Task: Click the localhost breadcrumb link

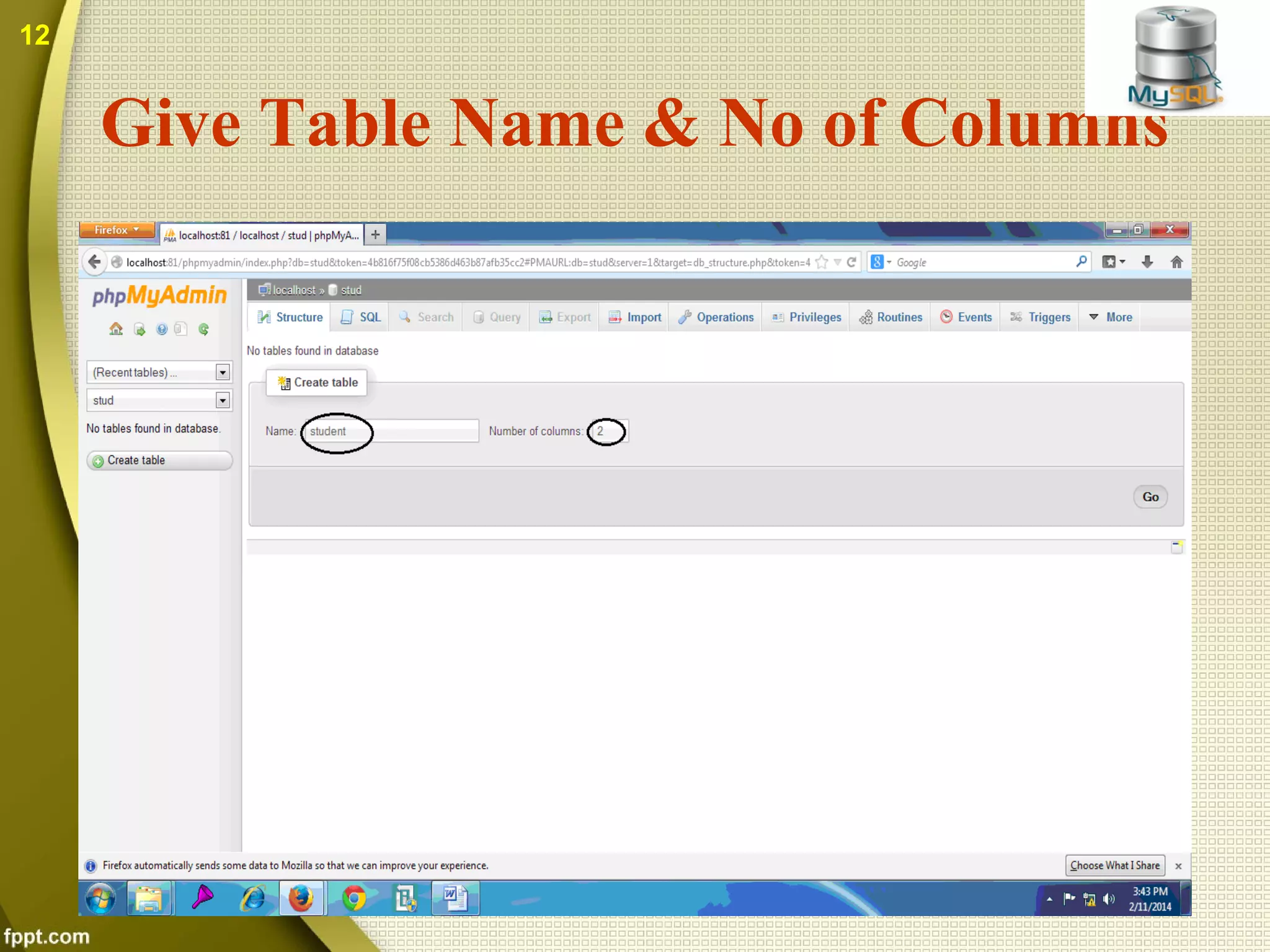Action: coord(294,290)
